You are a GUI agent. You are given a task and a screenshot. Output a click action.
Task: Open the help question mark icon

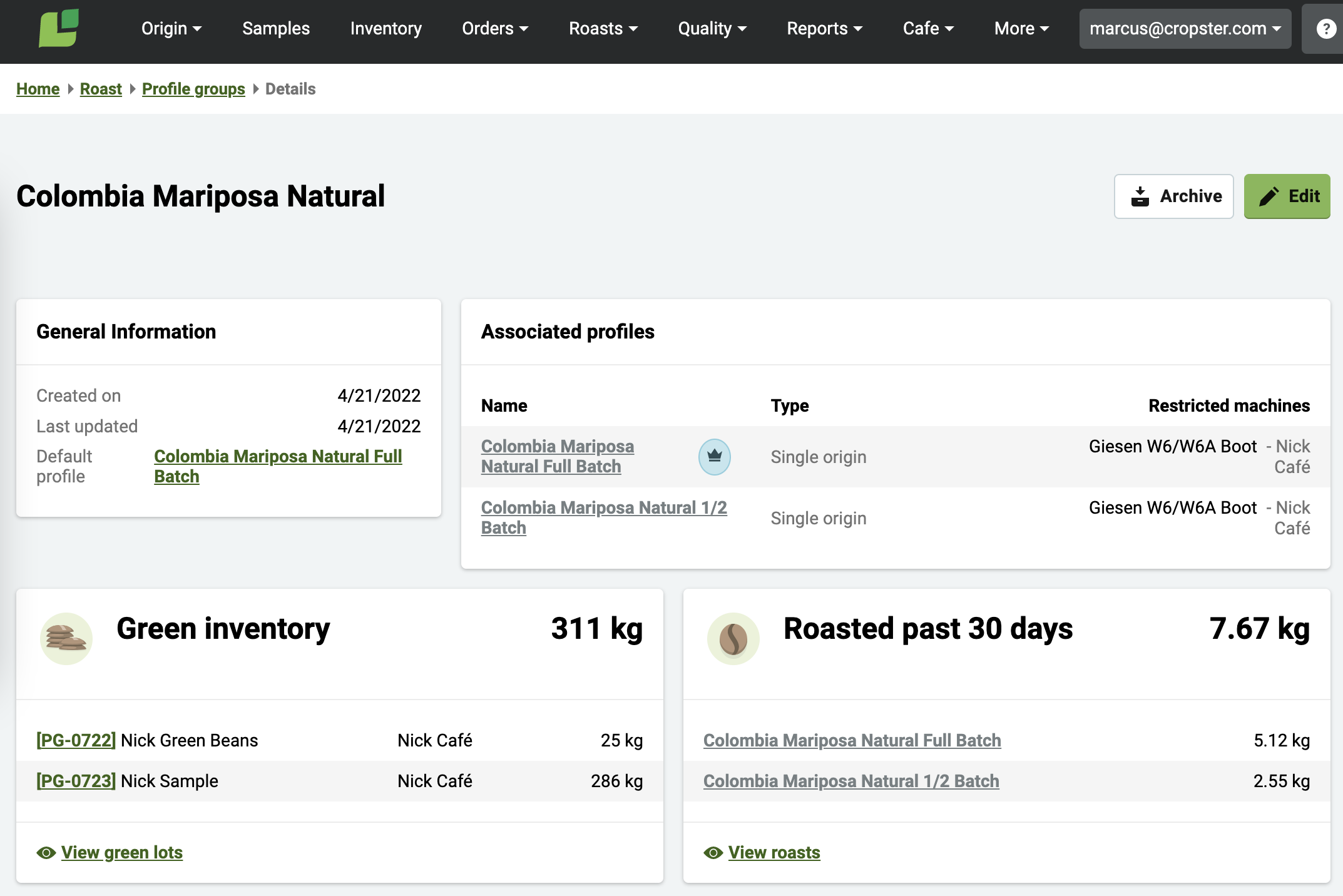pyautogui.click(x=1326, y=29)
